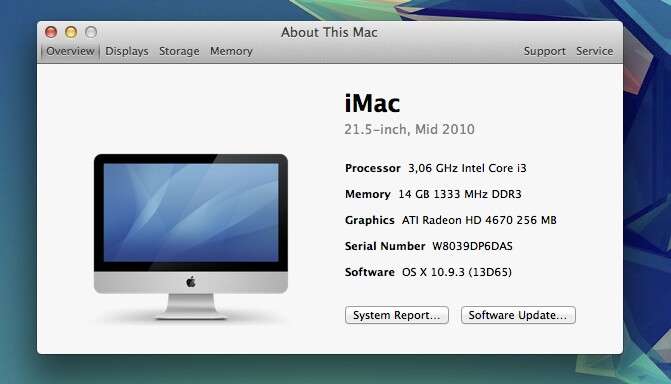
Task: Click the 'Software' label
Action: click(370, 272)
